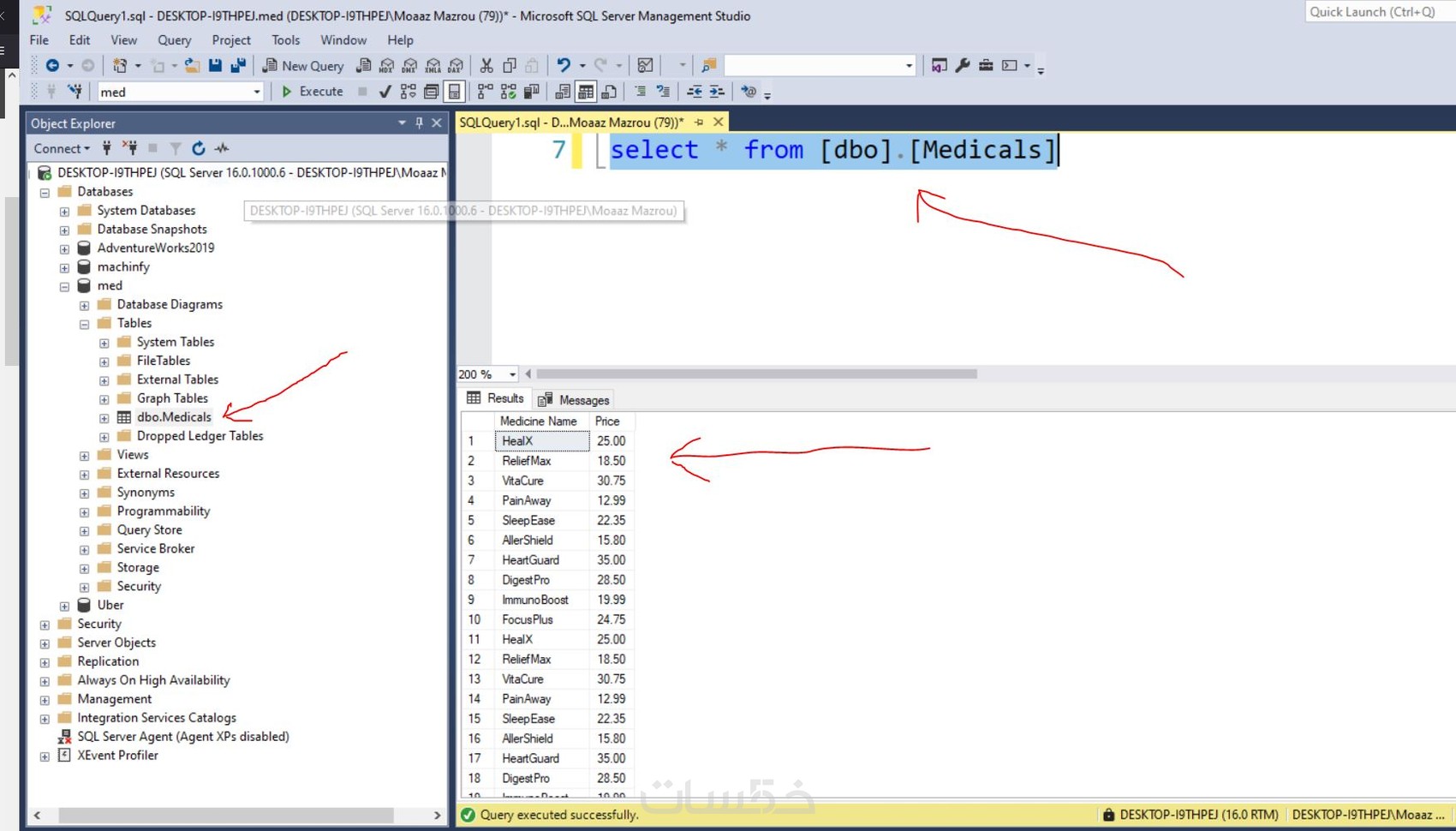Image resolution: width=1456 pixels, height=831 pixels.
Task: Uncomment the selected lines
Action: point(663,92)
